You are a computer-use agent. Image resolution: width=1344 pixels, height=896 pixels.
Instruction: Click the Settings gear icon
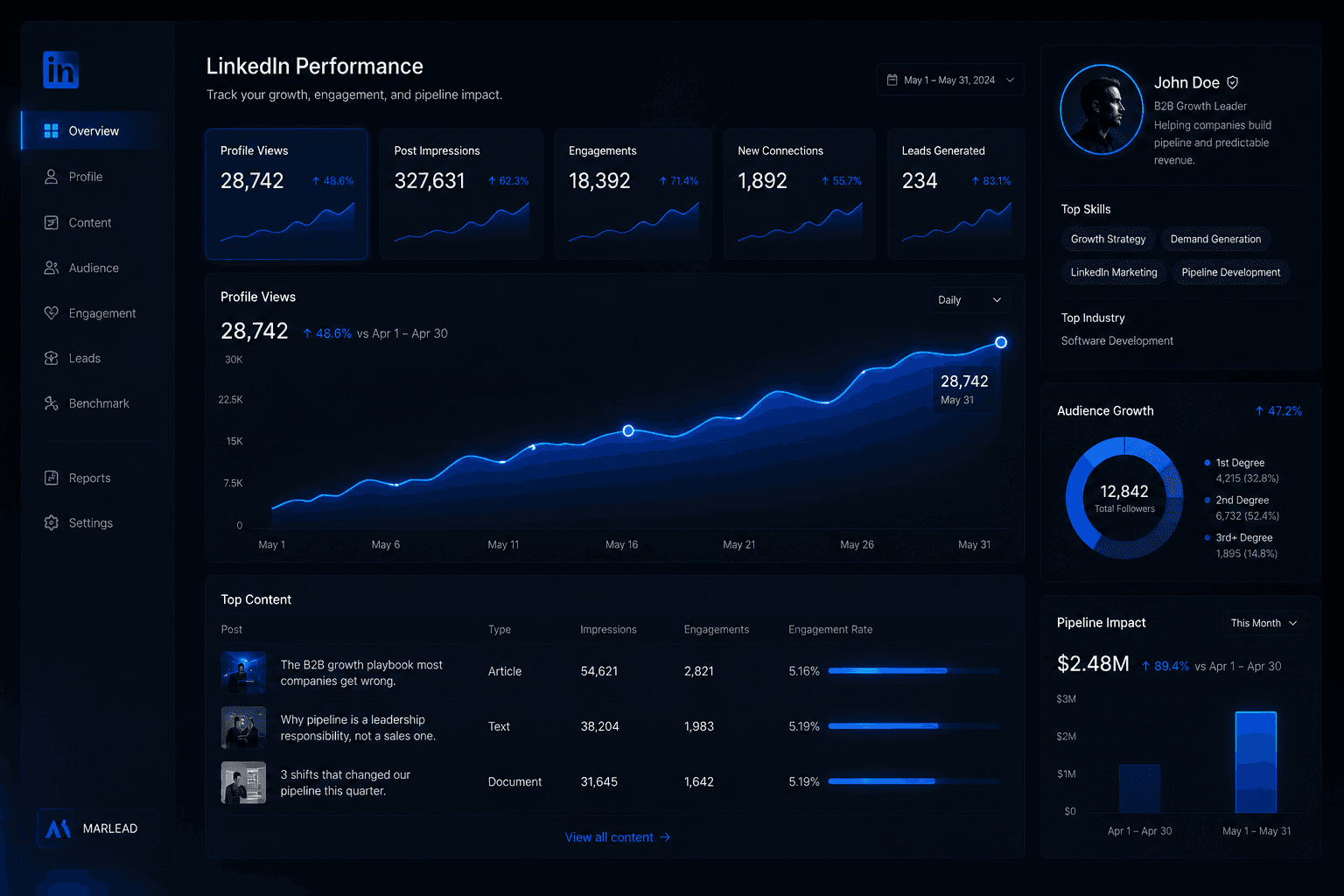[x=52, y=522]
